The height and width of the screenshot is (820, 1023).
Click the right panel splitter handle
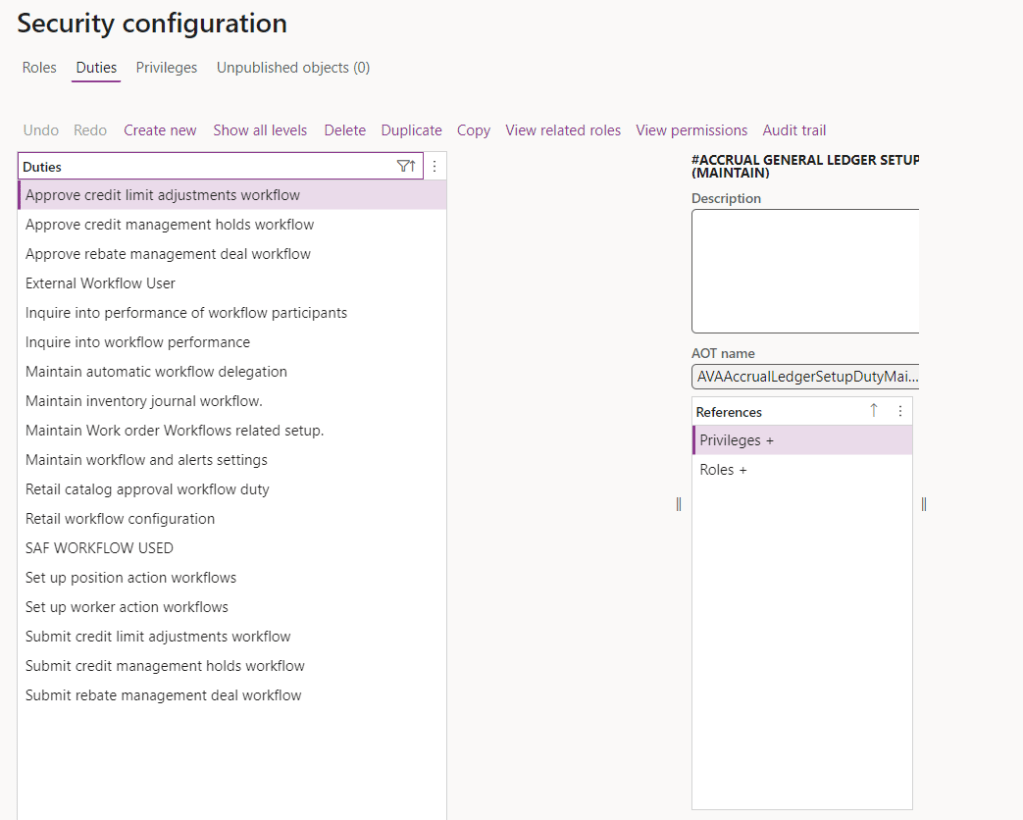coord(923,504)
